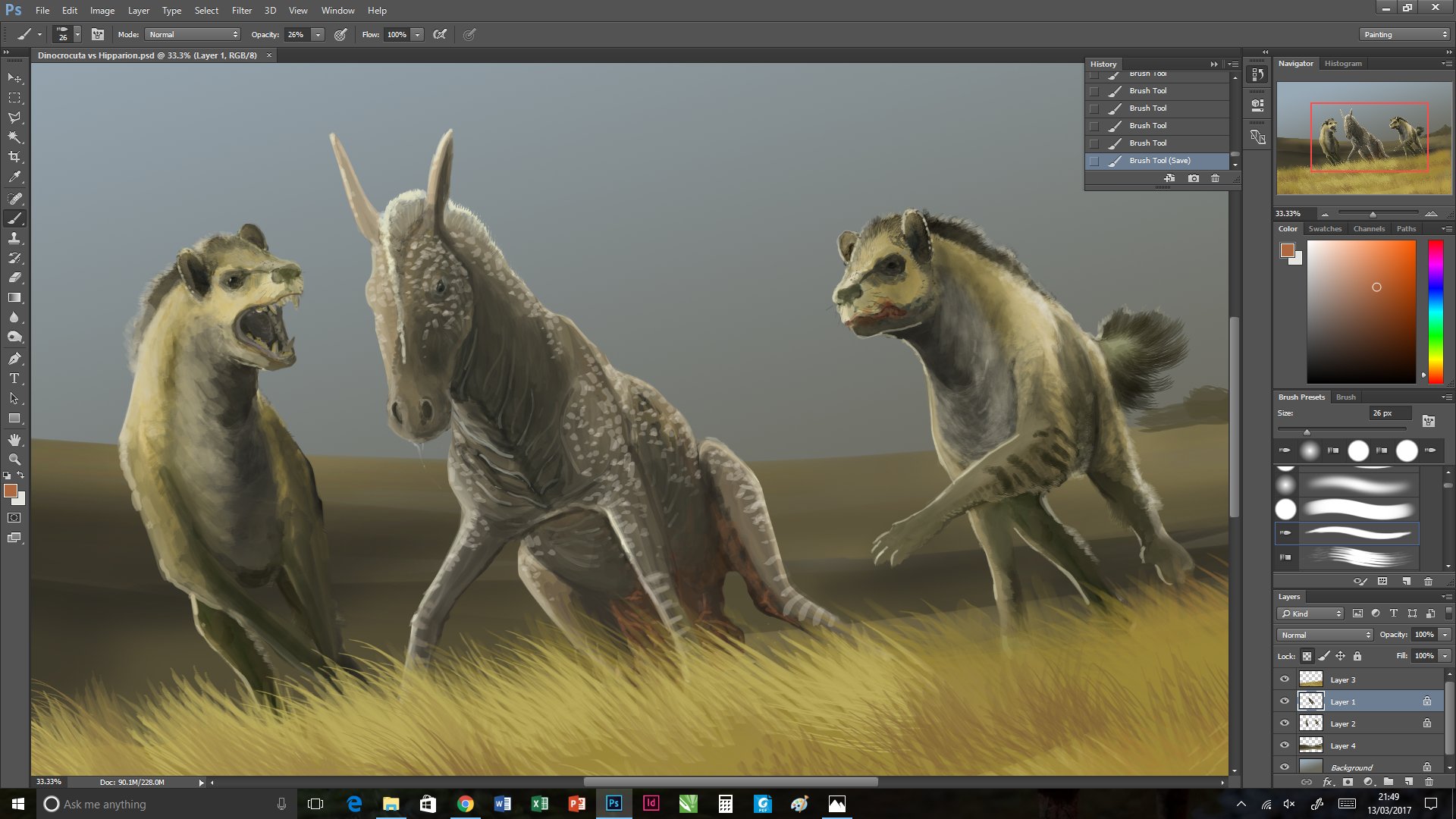Click Brush Tool (Save) history state
Screen dimensions: 1456x819
pos(1158,161)
